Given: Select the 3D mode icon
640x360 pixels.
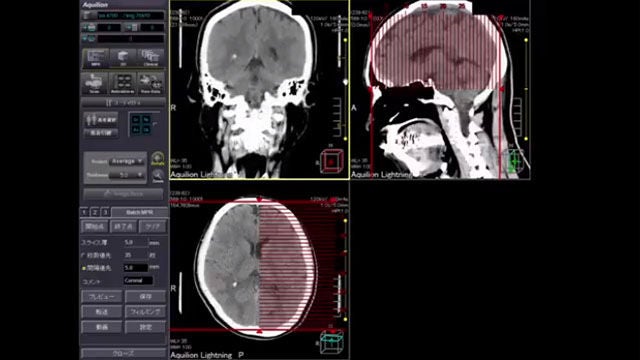Looking at the screenshot, I should pos(123,58).
